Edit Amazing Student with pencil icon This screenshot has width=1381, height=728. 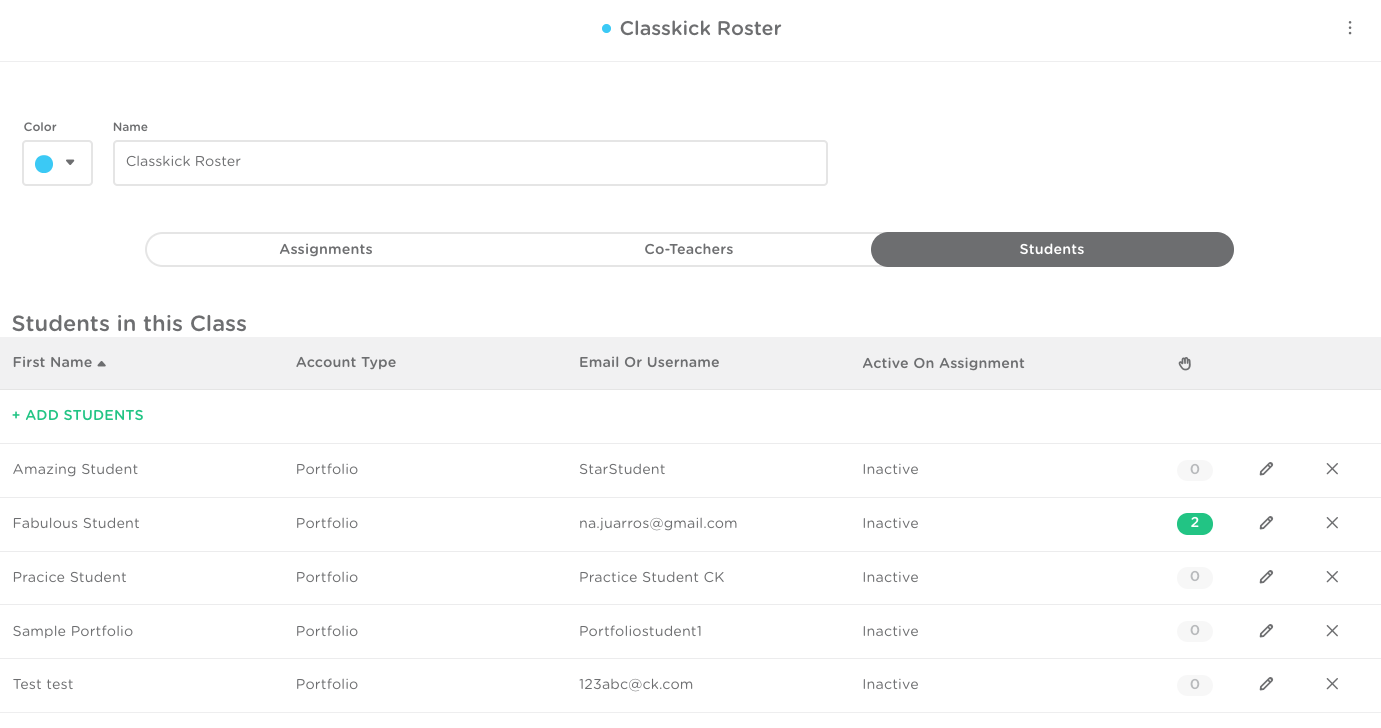point(1266,469)
